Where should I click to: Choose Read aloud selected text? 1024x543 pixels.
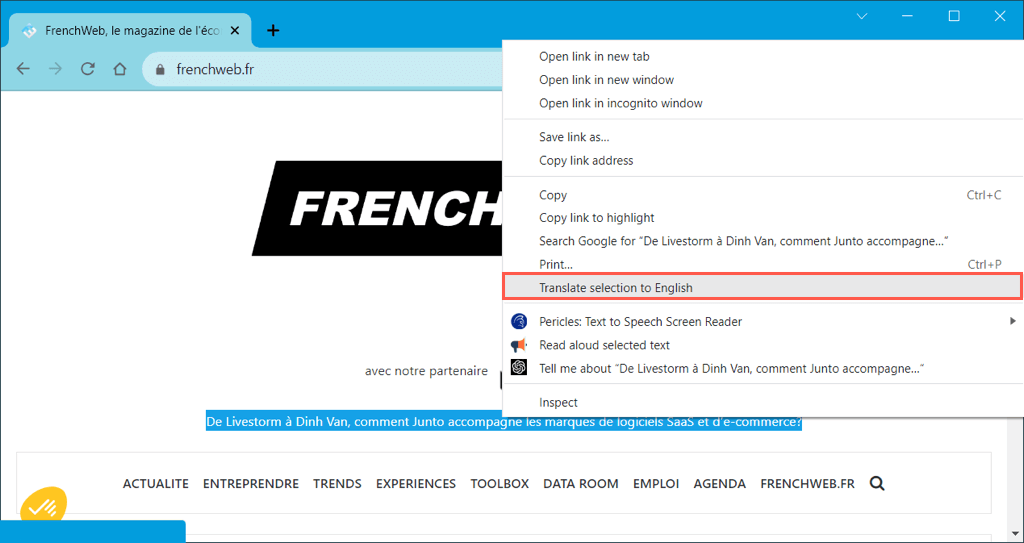point(604,345)
